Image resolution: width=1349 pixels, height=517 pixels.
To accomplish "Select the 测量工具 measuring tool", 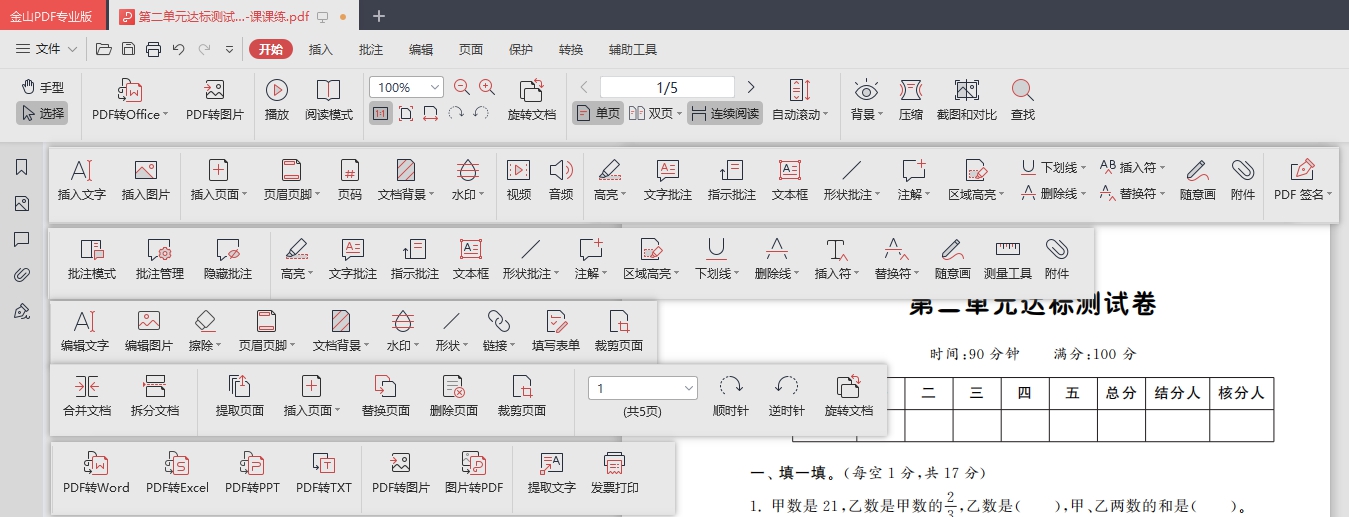I will pyautogui.click(x=1007, y=260).
